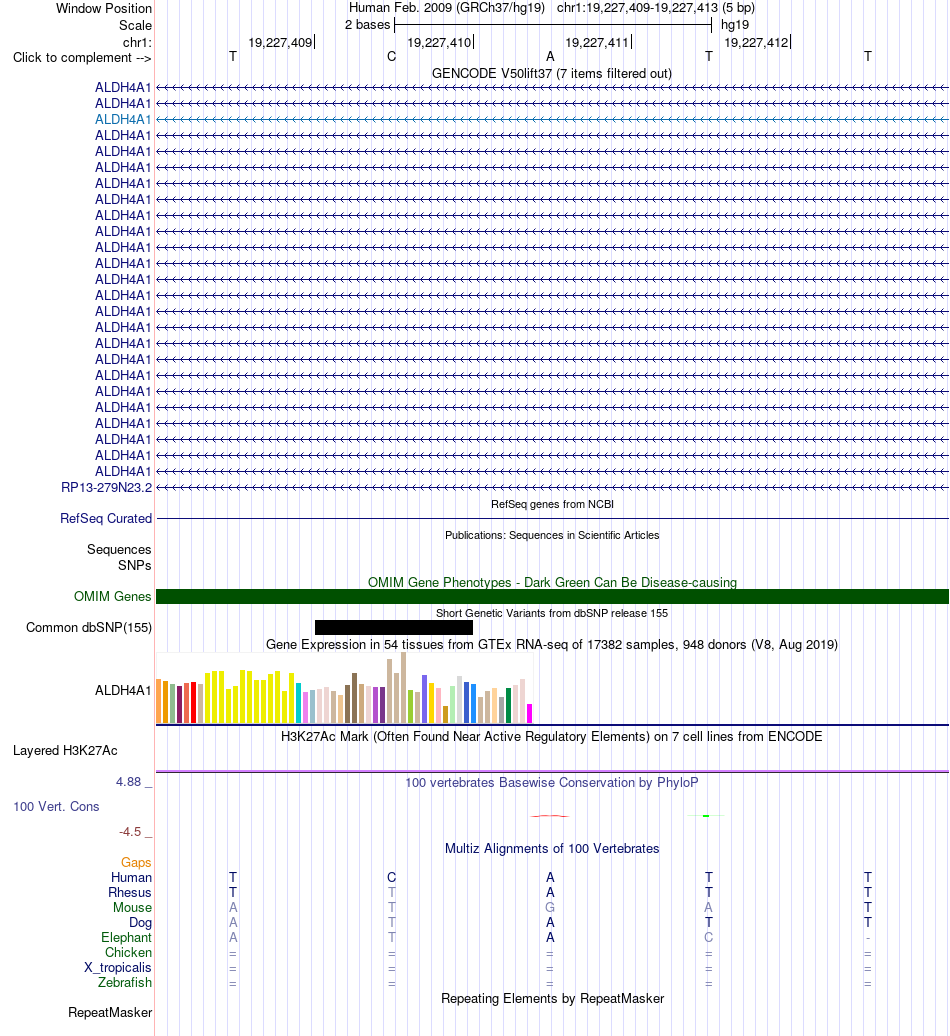950x1036 pixels.
Task: Open the 'H3K27Ac Mark' ENCODE track title
Action: [552, 736]
